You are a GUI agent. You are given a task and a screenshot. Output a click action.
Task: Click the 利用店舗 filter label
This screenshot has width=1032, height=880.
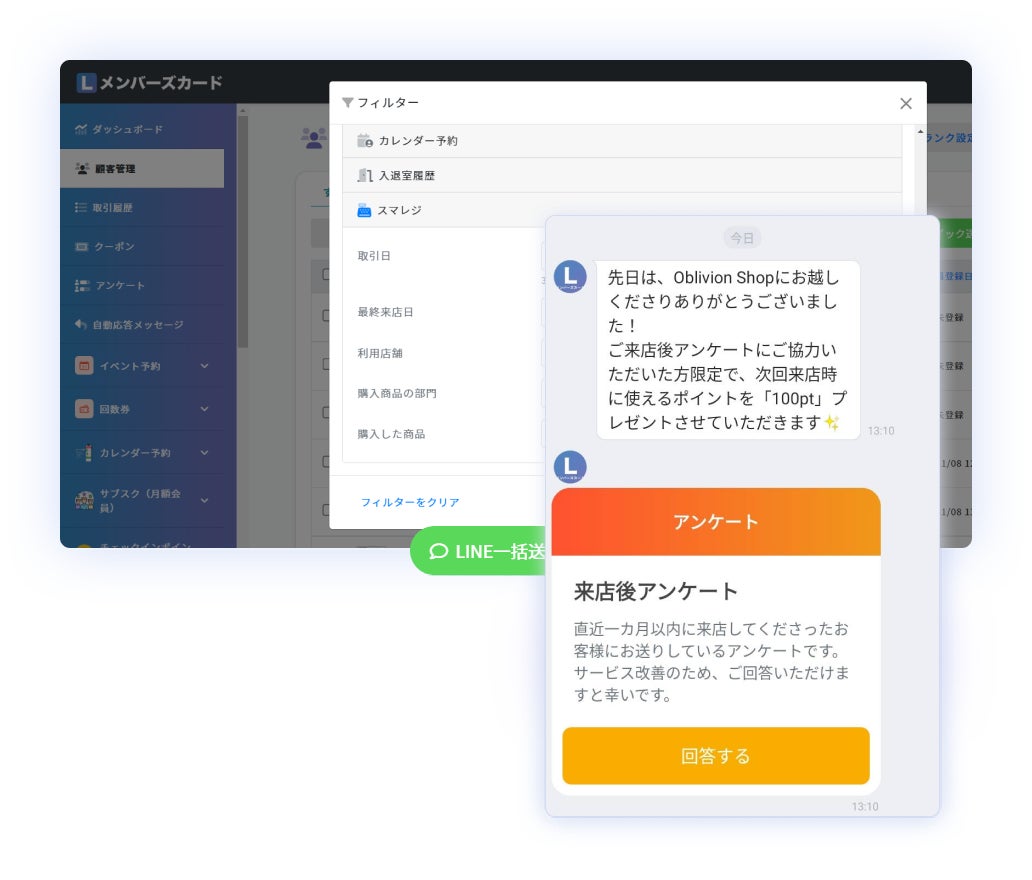[x=380, y=353]
